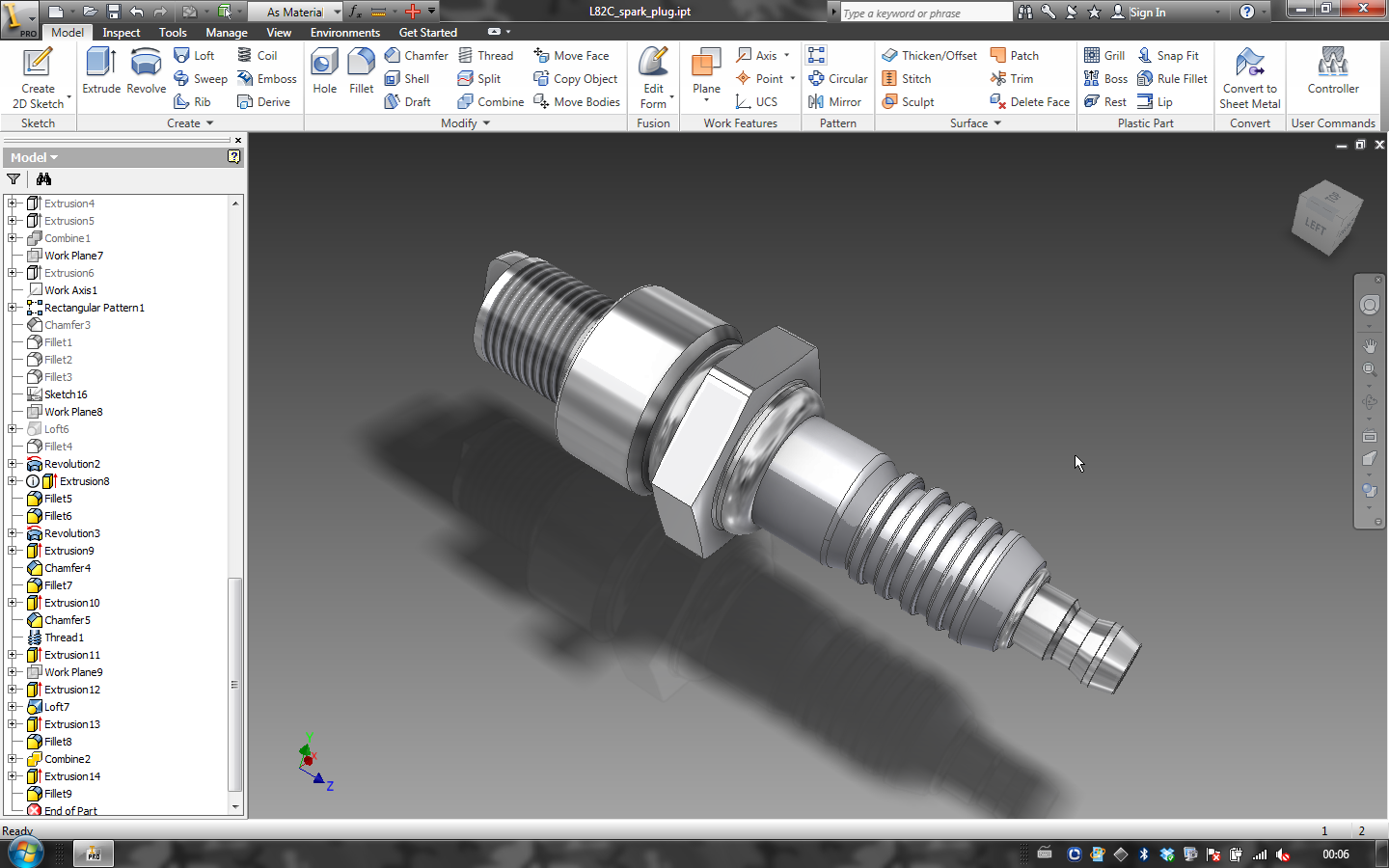This screenshot has height=868, width=1389.
Task: Click the Move Face tool
Action: 572,56
